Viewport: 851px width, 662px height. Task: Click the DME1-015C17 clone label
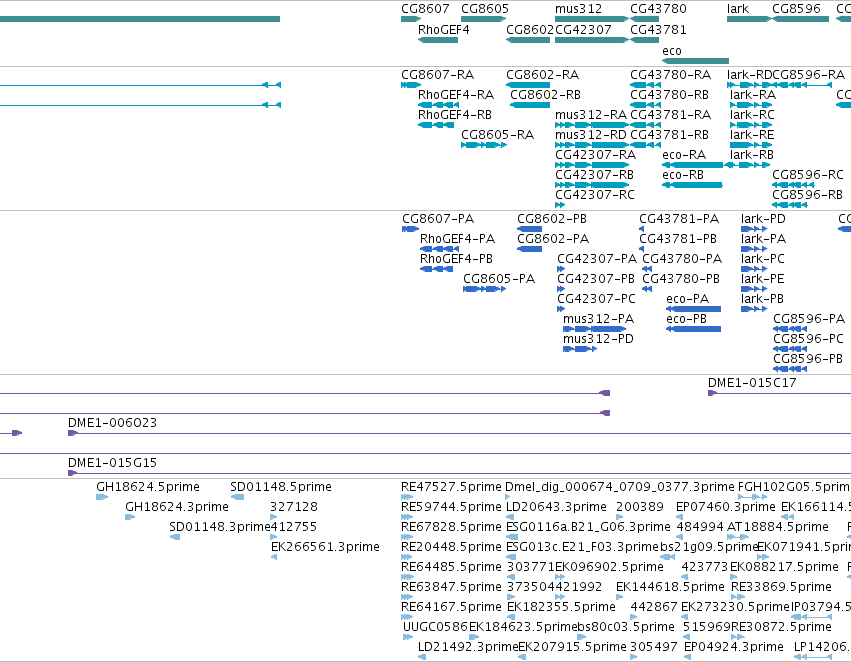752,383
